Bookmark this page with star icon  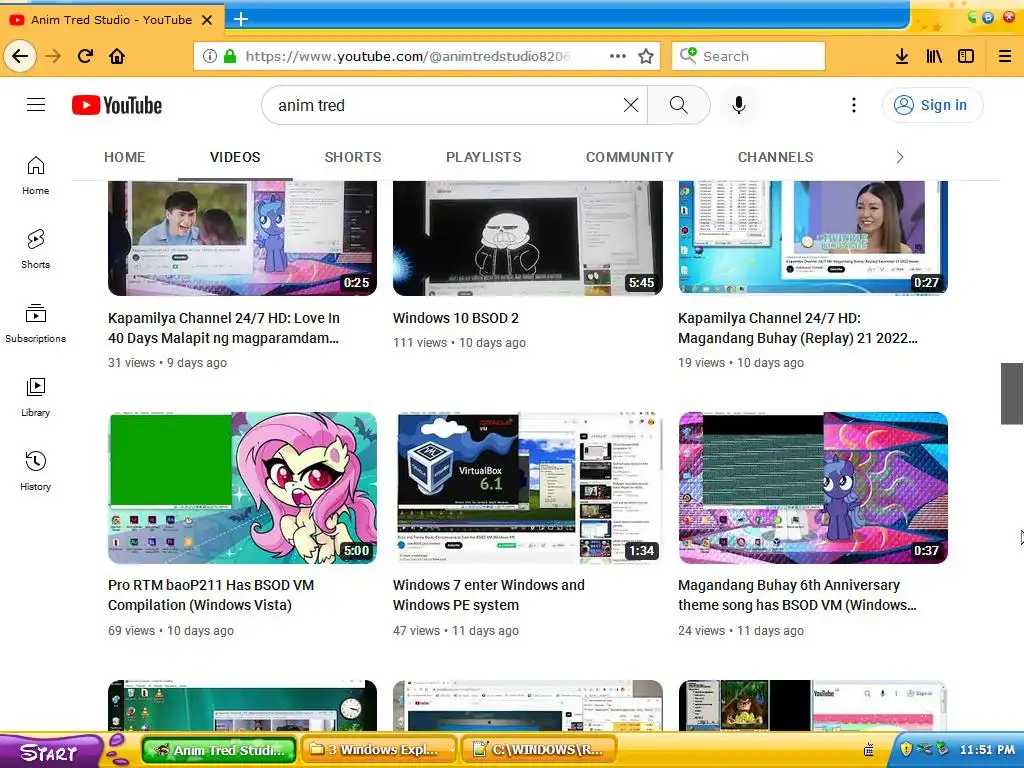click(646, 56)
